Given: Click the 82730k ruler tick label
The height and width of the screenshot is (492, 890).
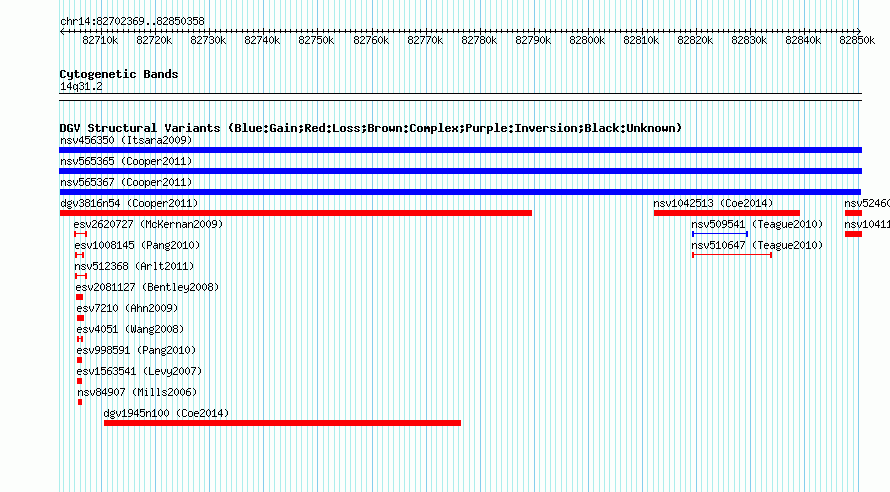Looking at the screenshot, I should click(208, 40).
